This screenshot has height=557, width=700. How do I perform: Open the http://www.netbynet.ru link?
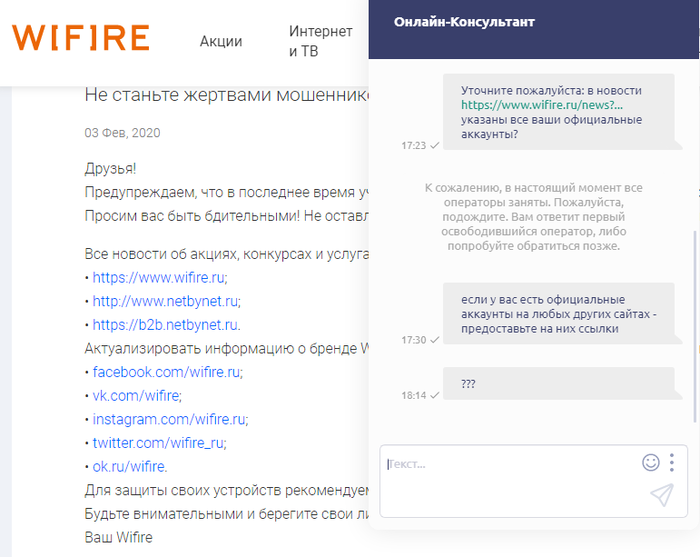(x=165, y=301)
